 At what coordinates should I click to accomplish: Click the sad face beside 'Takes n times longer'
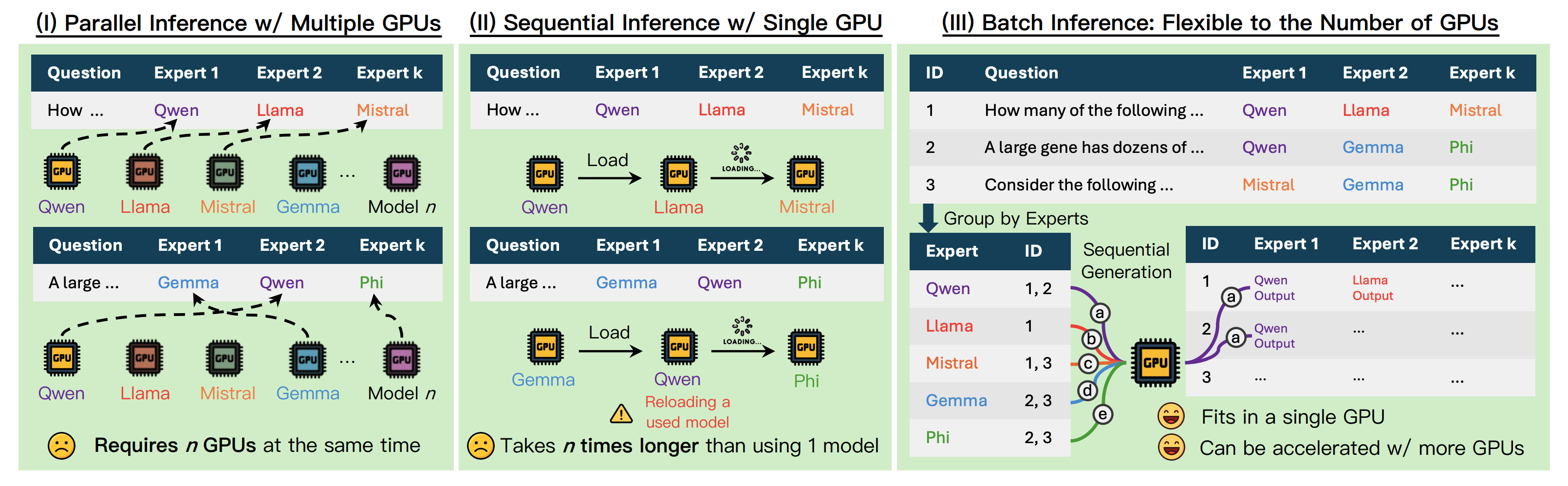click(x=481, y=446)
